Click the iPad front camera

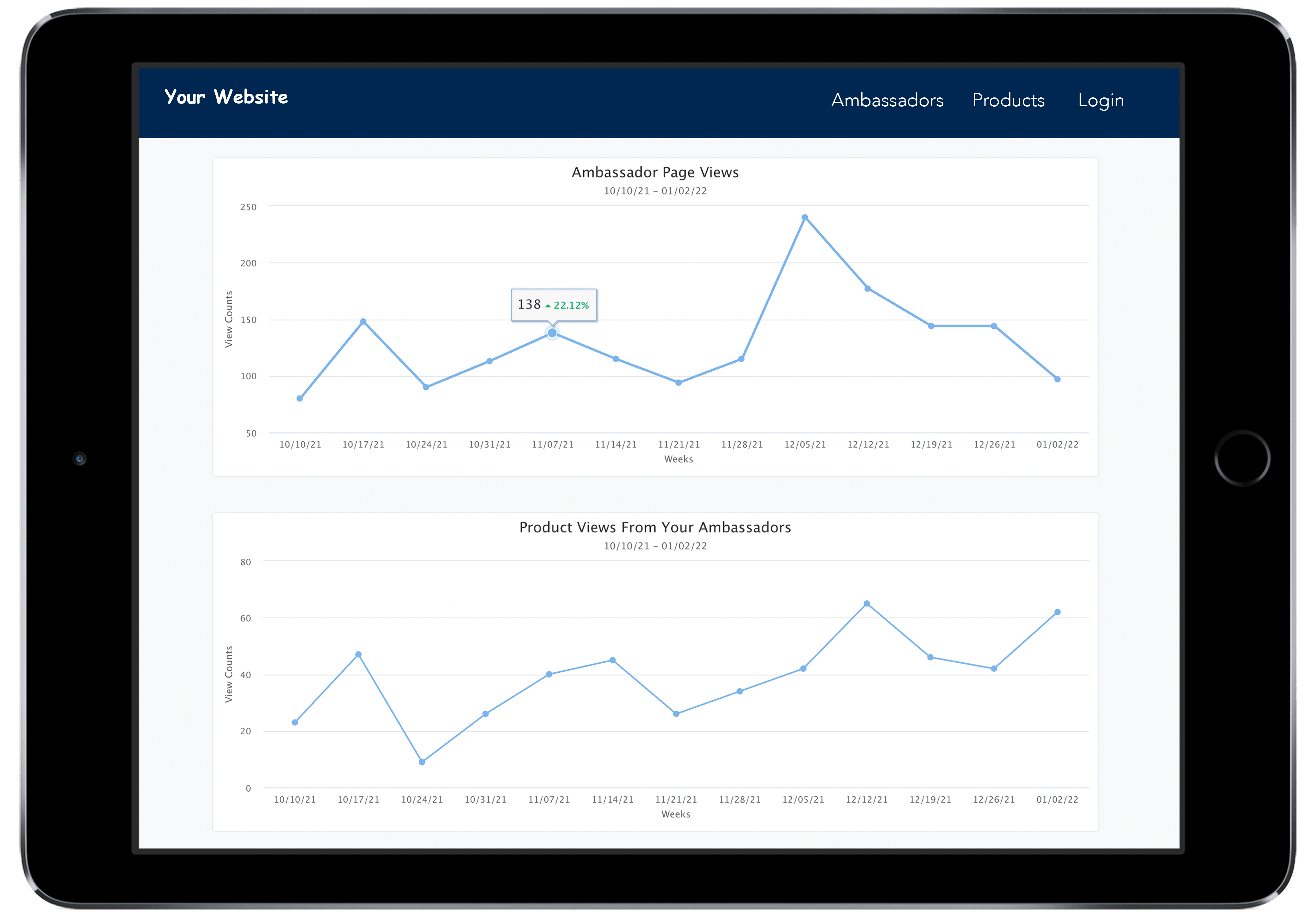(80, 458)
